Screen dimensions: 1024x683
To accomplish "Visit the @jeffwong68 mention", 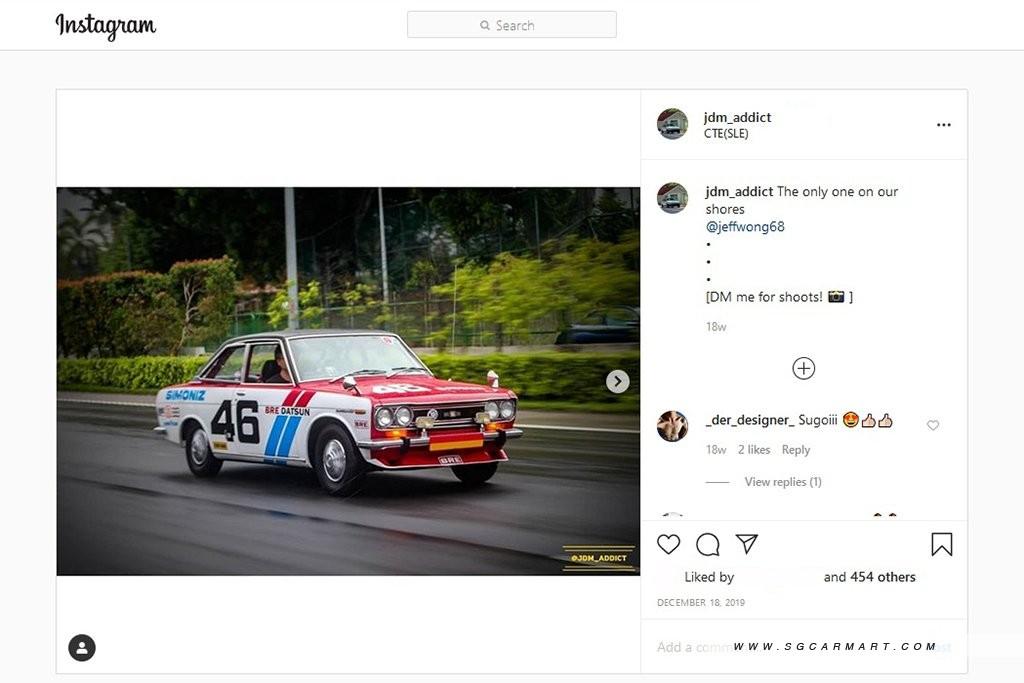I will (745, 227).
